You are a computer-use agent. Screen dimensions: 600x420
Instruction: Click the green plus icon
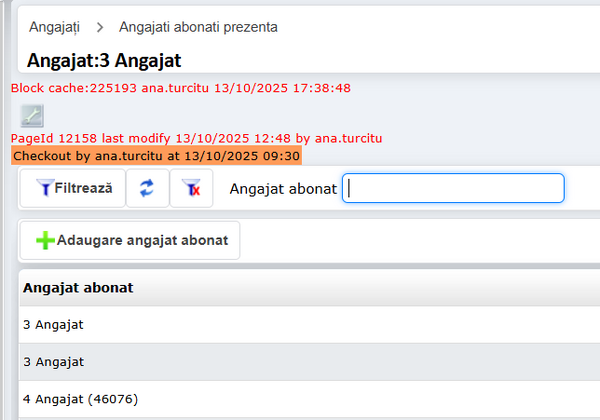pyautogui.click(x=45, y=241)
